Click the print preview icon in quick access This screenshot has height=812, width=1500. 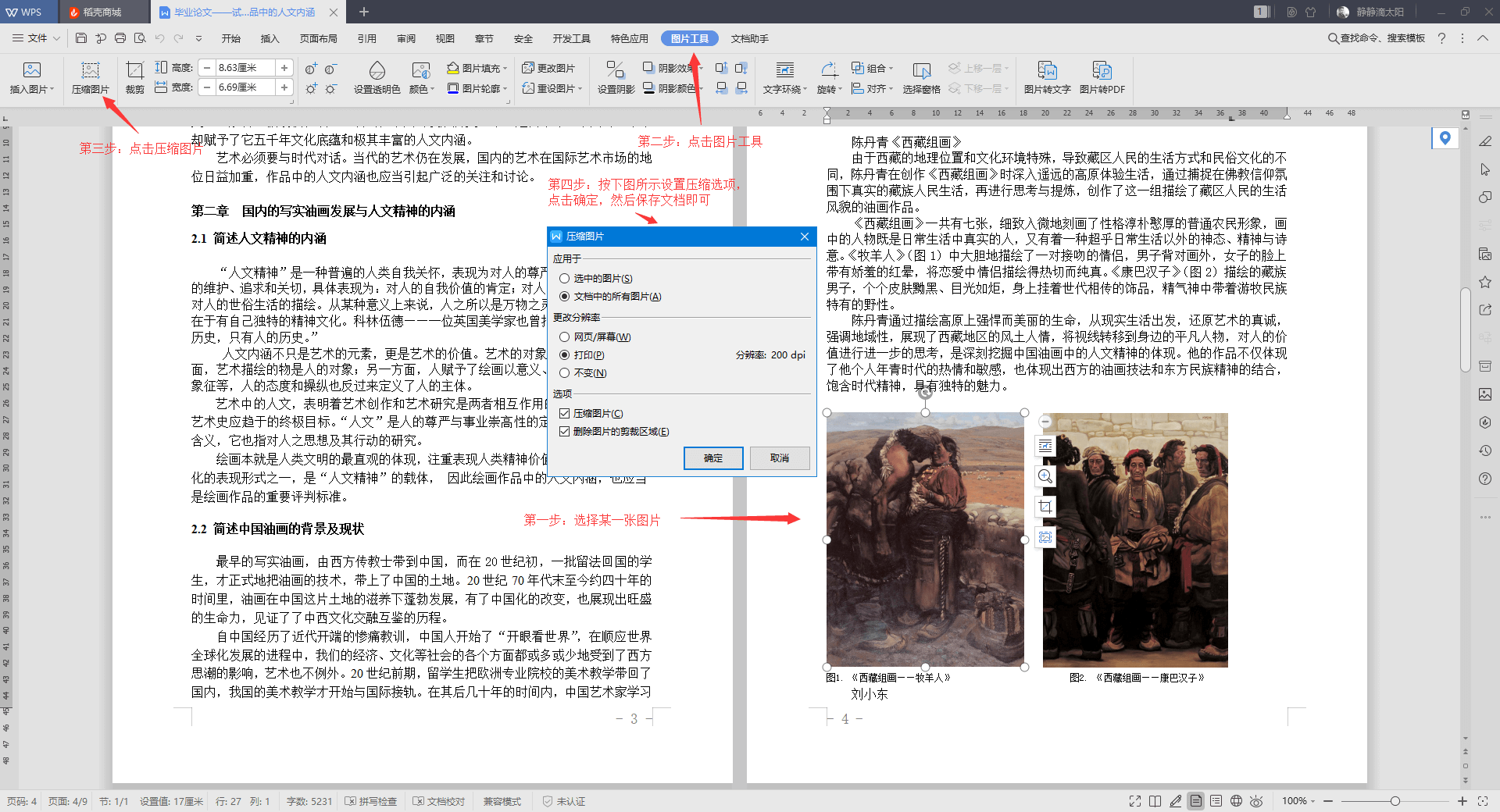(140, 37)
